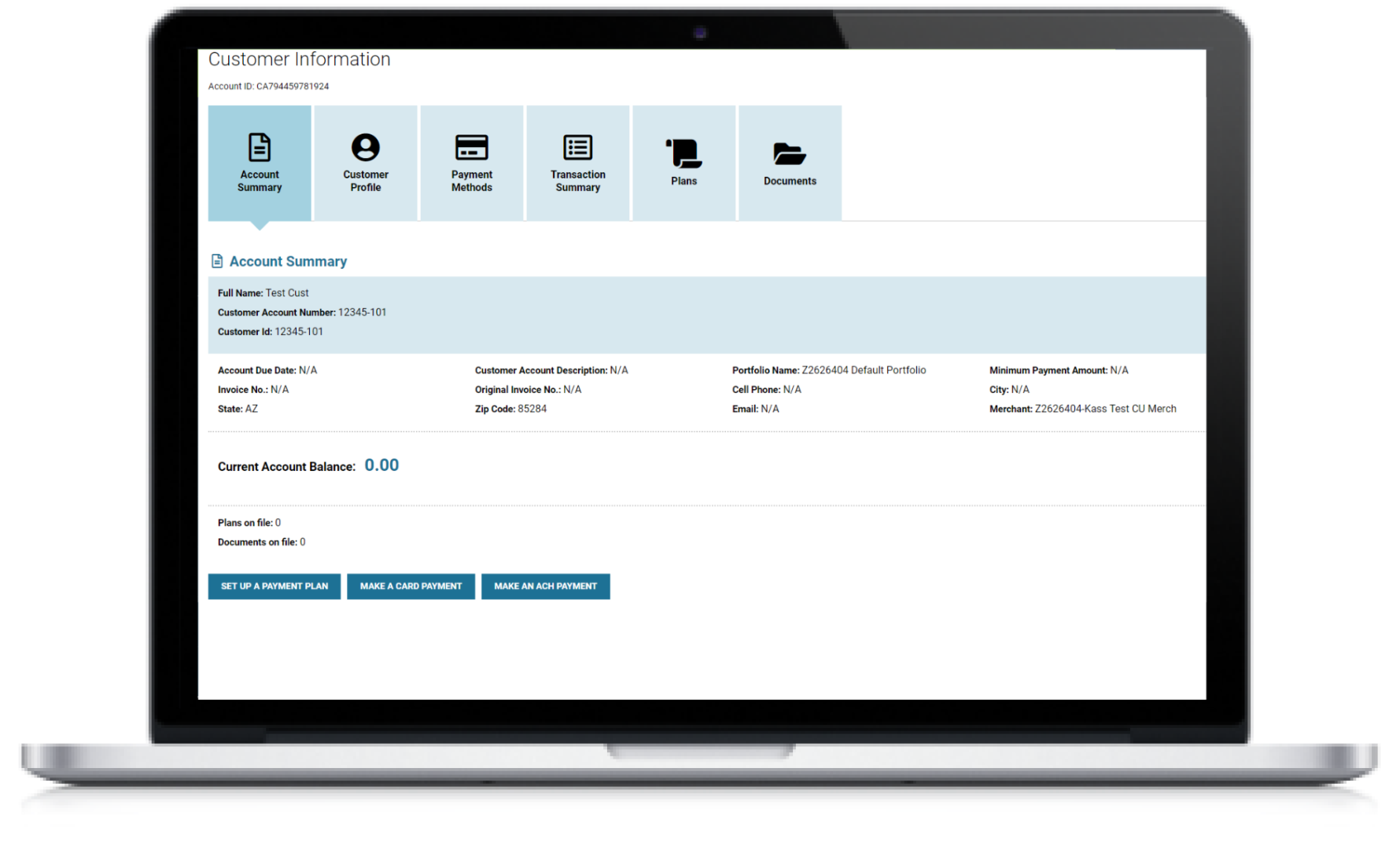
Task: Select the Payment Methods credit card icon
Action: (x=472, y=147)
